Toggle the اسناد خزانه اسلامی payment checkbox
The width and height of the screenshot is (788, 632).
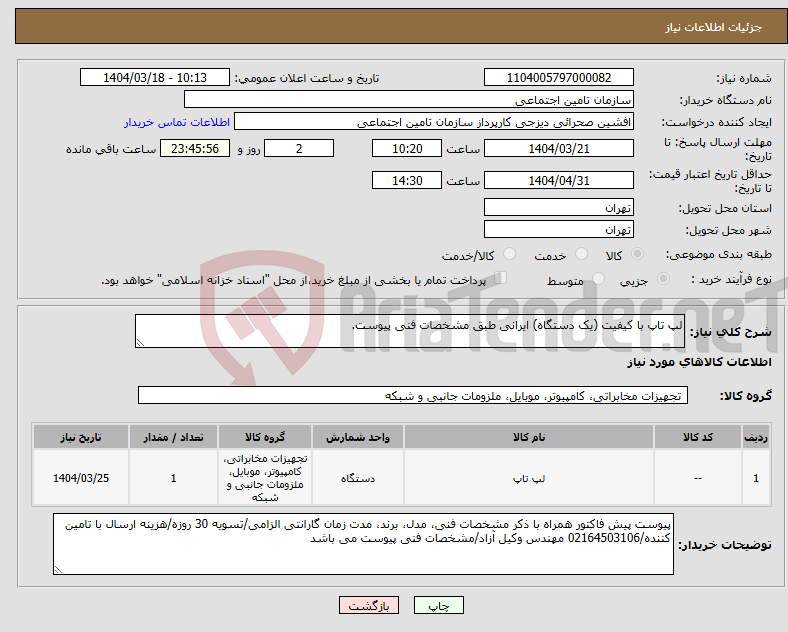coord(501,278)
